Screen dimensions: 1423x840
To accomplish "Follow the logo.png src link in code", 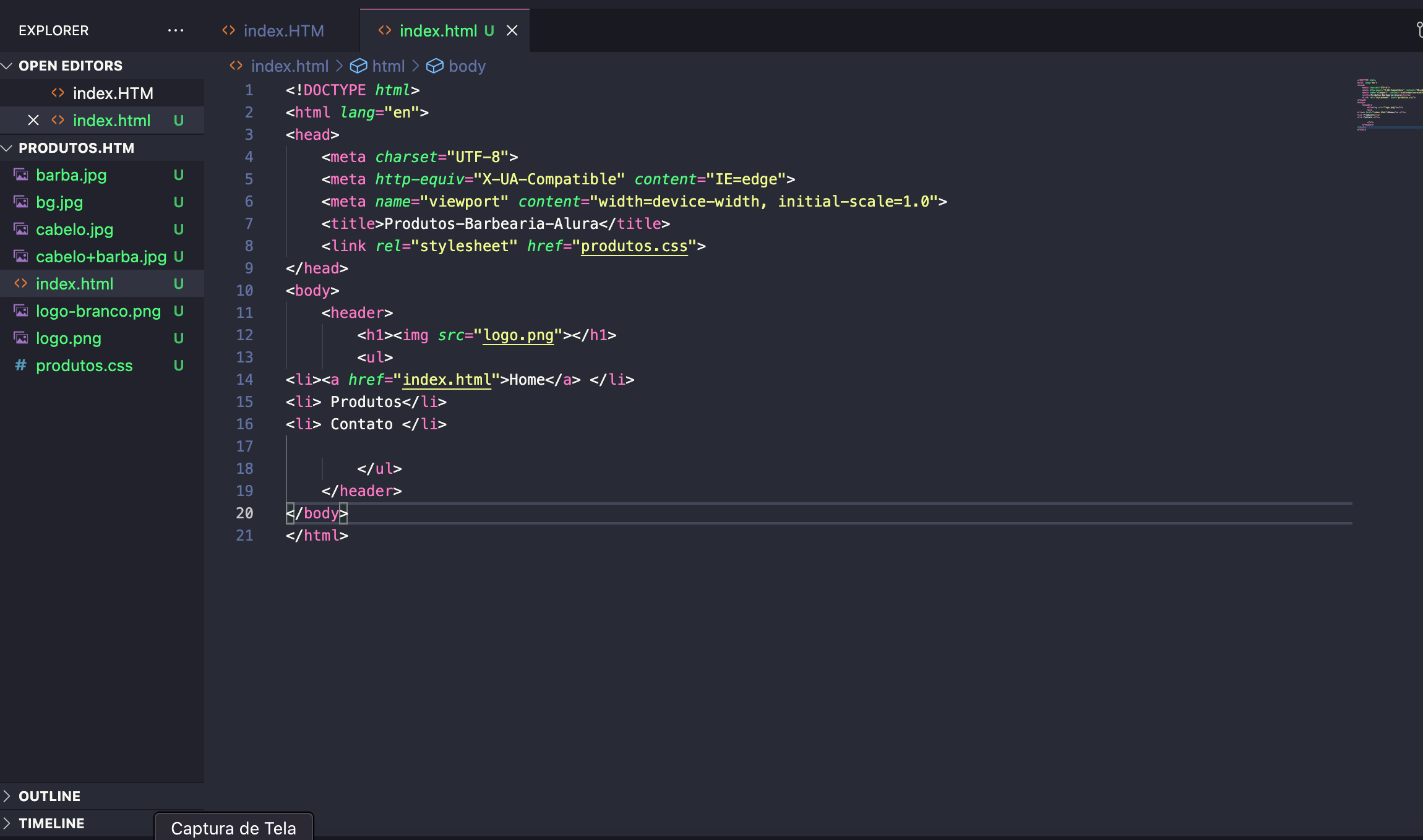I will (518, 335).
